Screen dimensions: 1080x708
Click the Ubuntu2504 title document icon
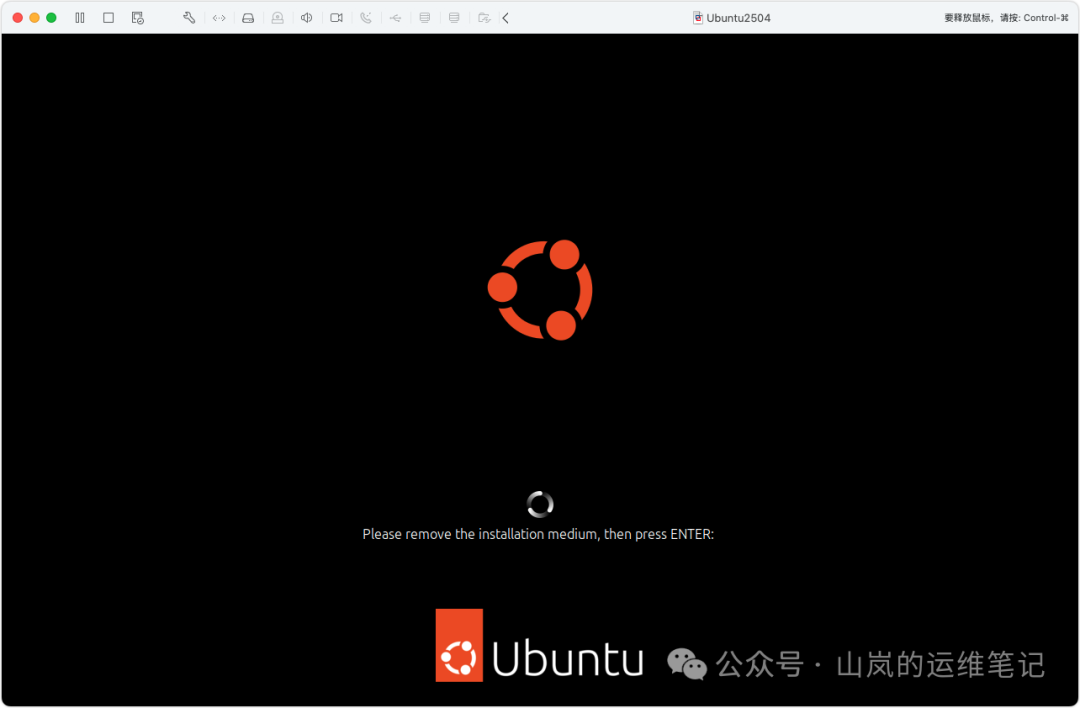coord(698,18)
